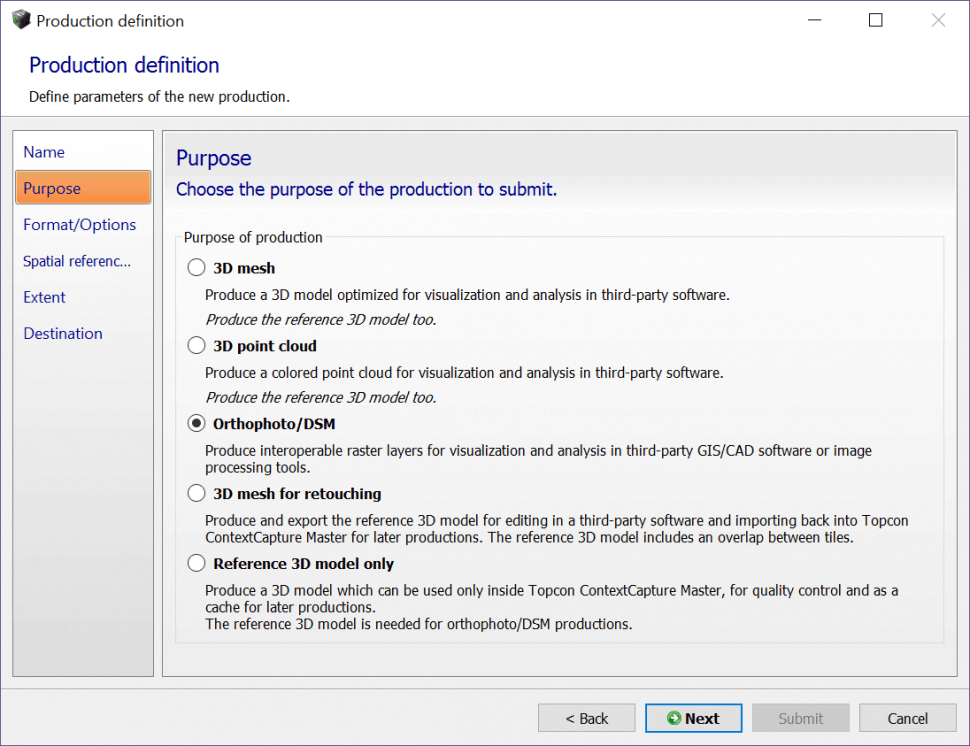
Task: Go to the Purpose step
Action: pos(52,188)
